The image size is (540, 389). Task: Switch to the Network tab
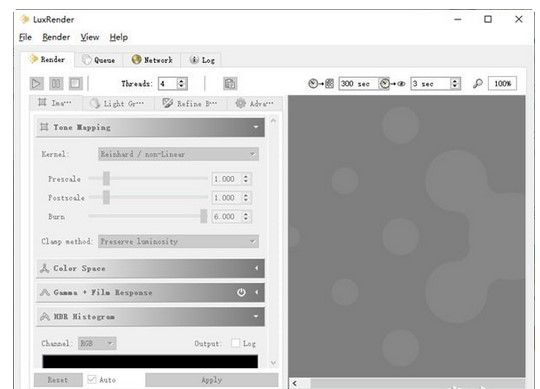(152, 60)
